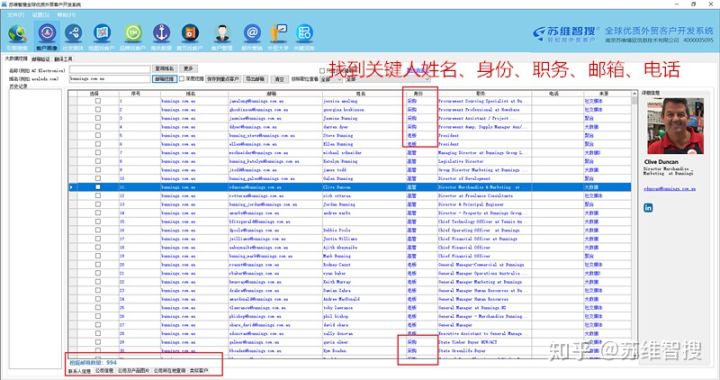Viewport: 720px width, 380px height.
Task: Tick the checkbox for michael schneider row
Action: 98,152
